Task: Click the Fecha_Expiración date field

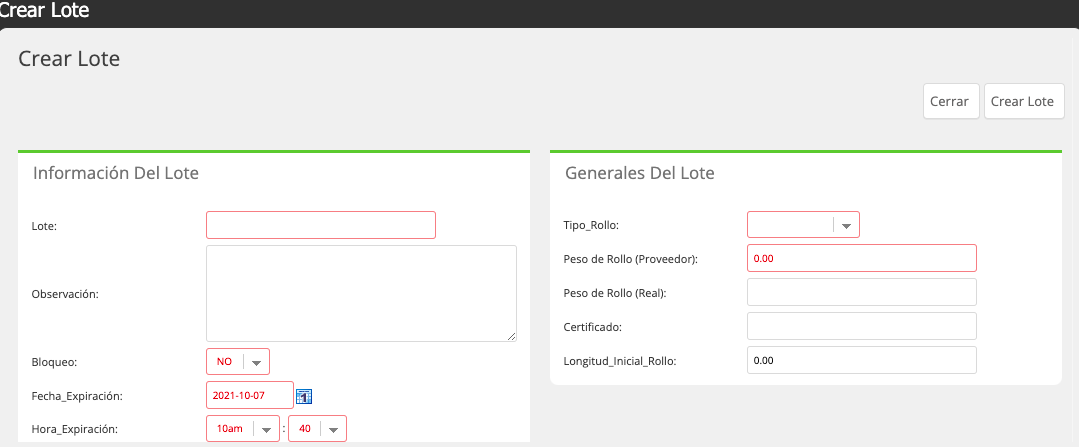Action: tap(250, 395)
